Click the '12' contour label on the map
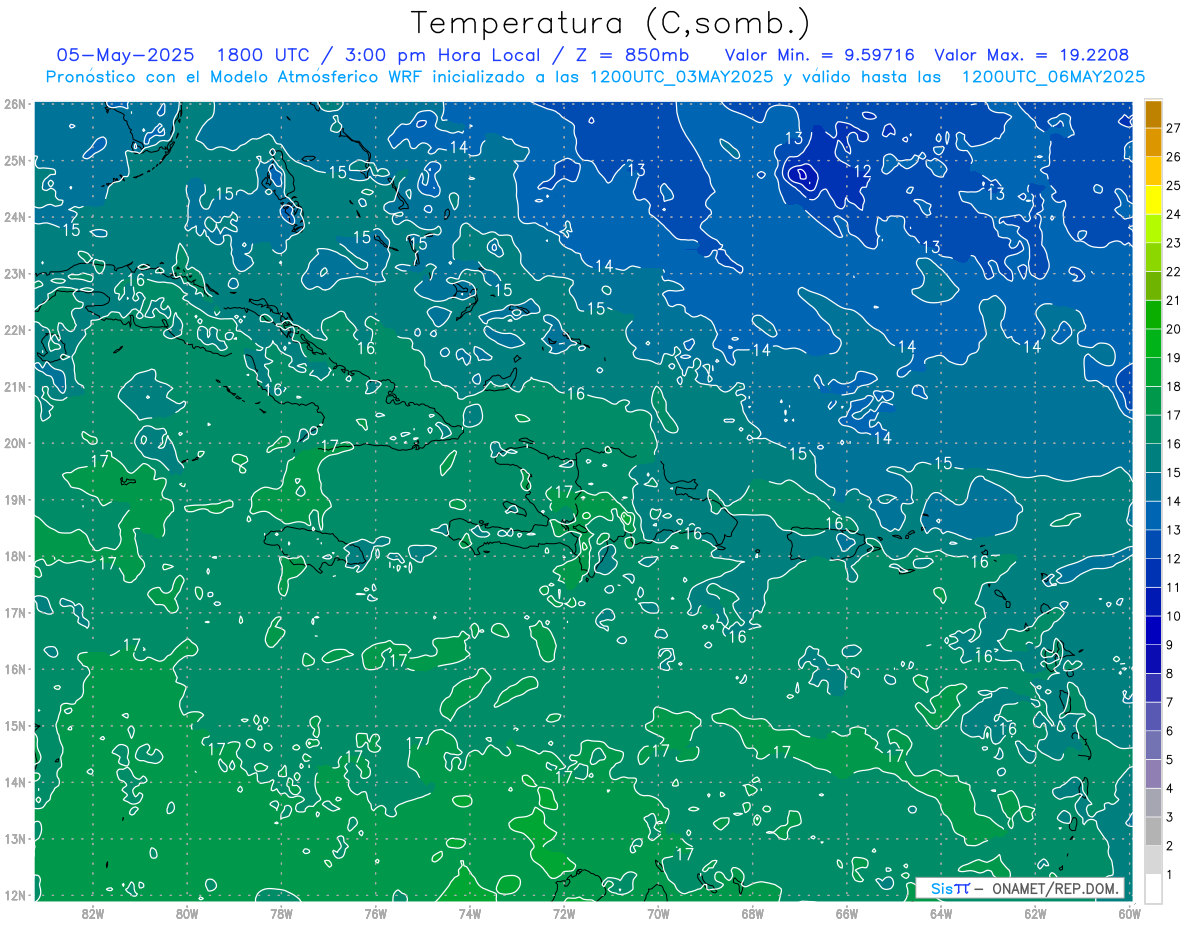 862,172
